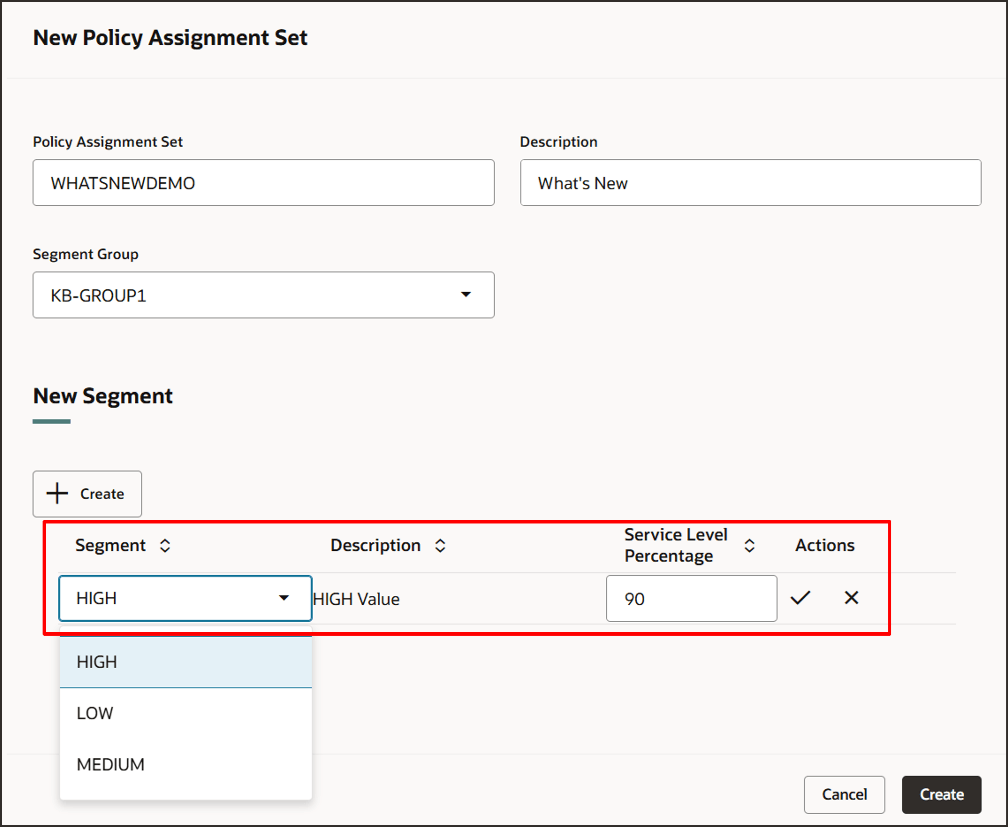1008x827 pixels.
Task: Click Create to save the assignment set
Action: coord(941,794)
